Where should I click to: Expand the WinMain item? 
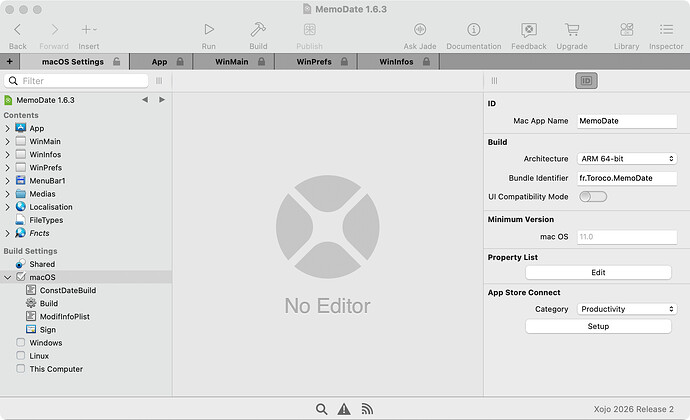[7, 142]
